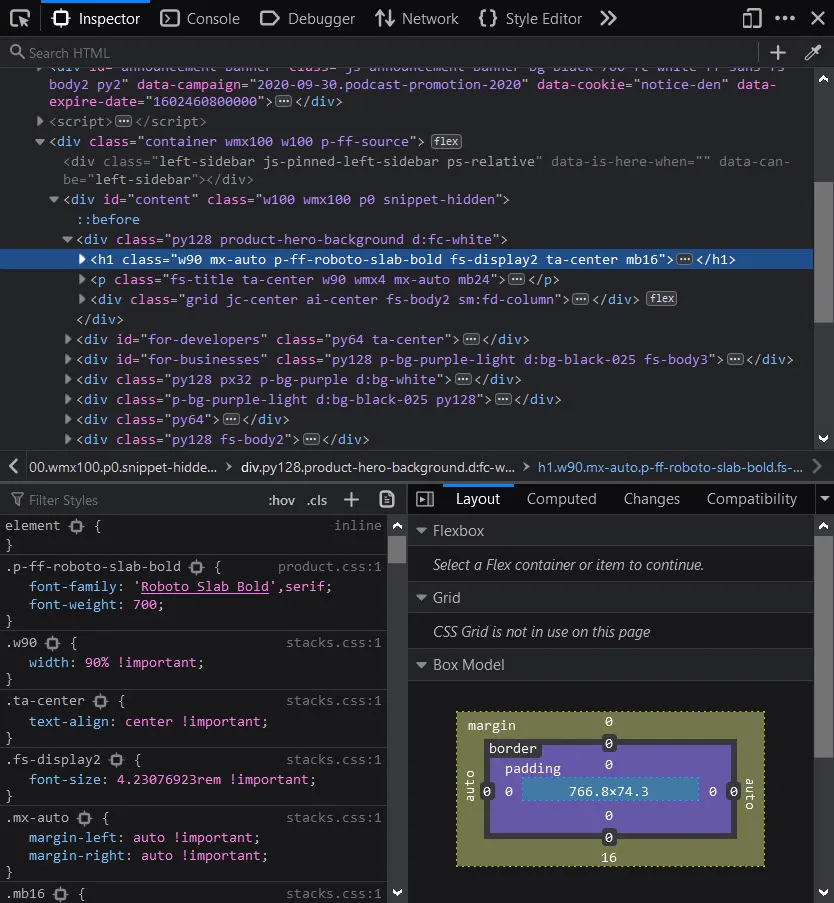
Task: Highlight elements matching .w90 selector
Action: (52, 643)
